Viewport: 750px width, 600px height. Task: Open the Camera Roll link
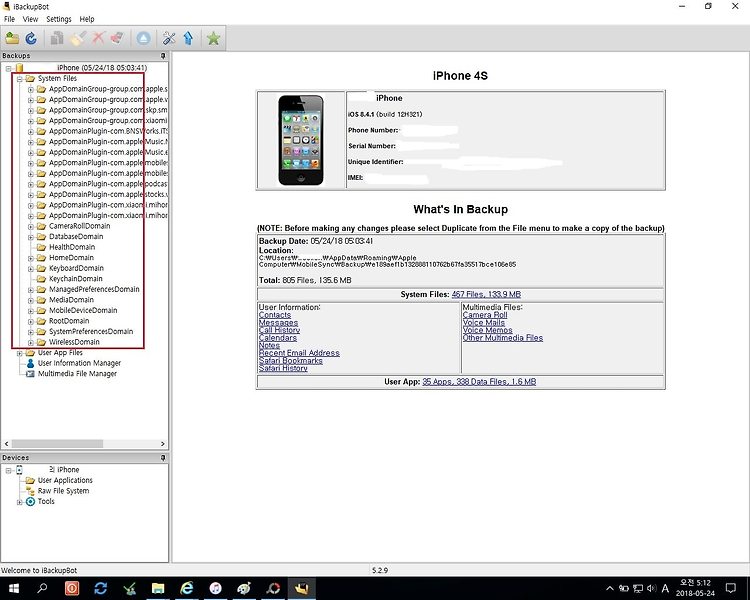pos(485,315)
